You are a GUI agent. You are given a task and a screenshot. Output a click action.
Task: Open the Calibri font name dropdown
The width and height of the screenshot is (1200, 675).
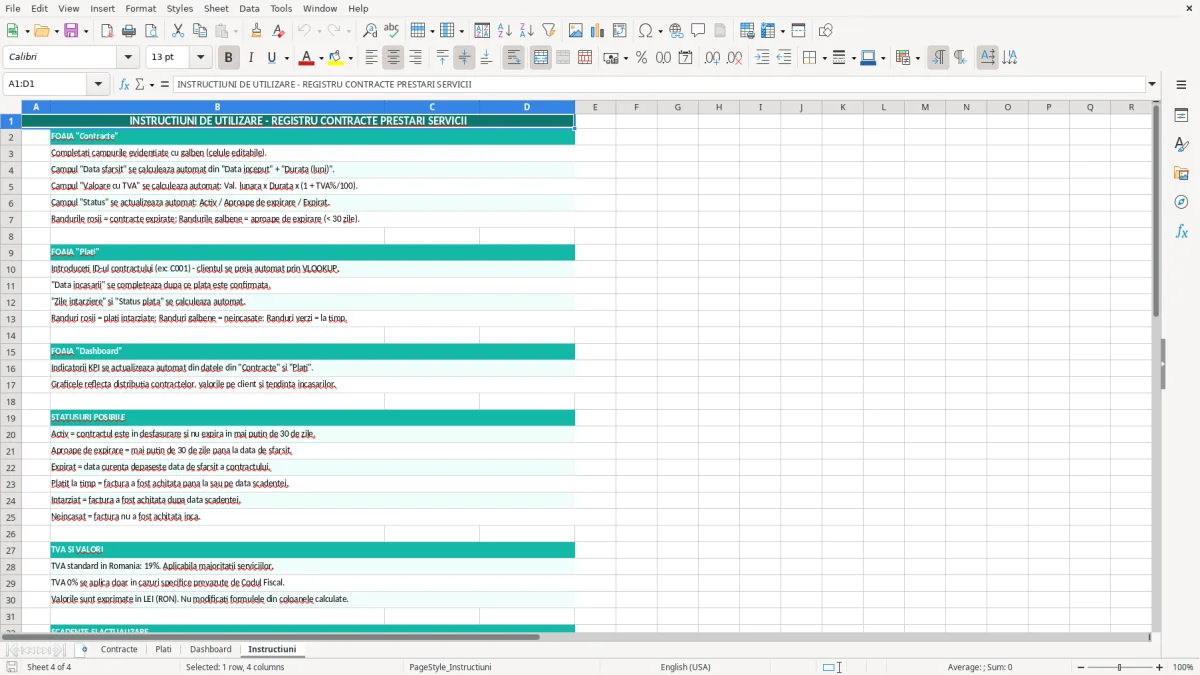click(x=128, y=58)
